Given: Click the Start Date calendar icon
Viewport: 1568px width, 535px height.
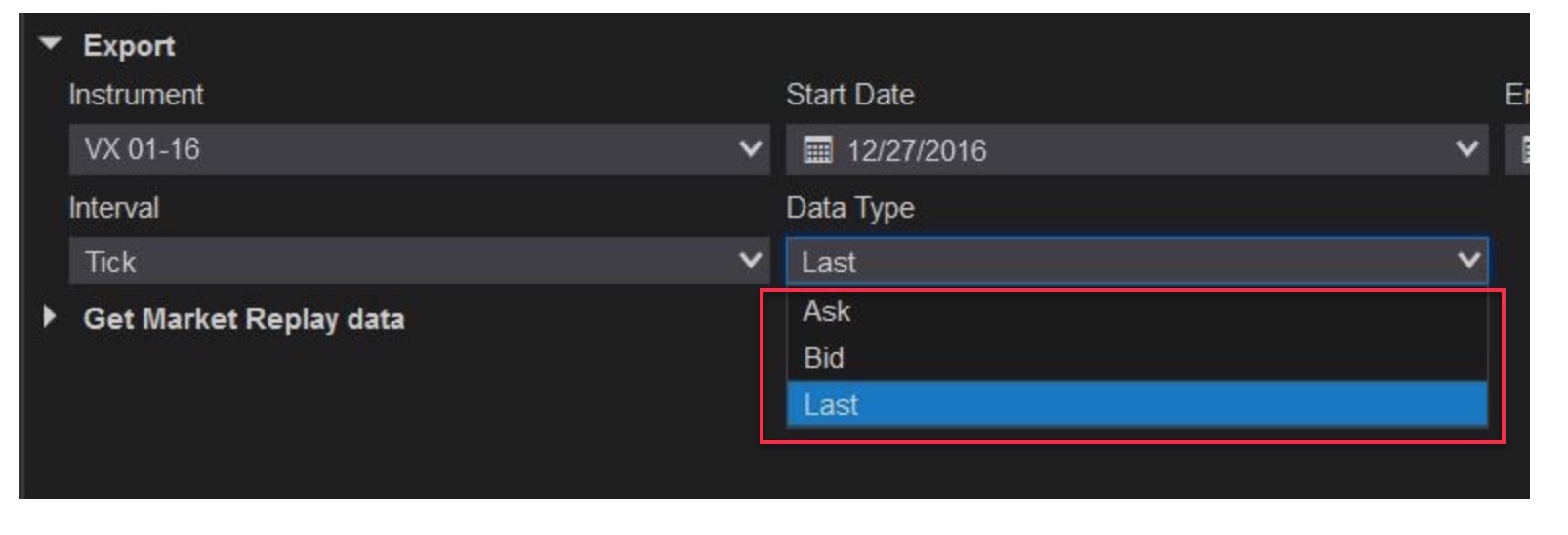Looking at the screenshot, I should tap(817, 150).
